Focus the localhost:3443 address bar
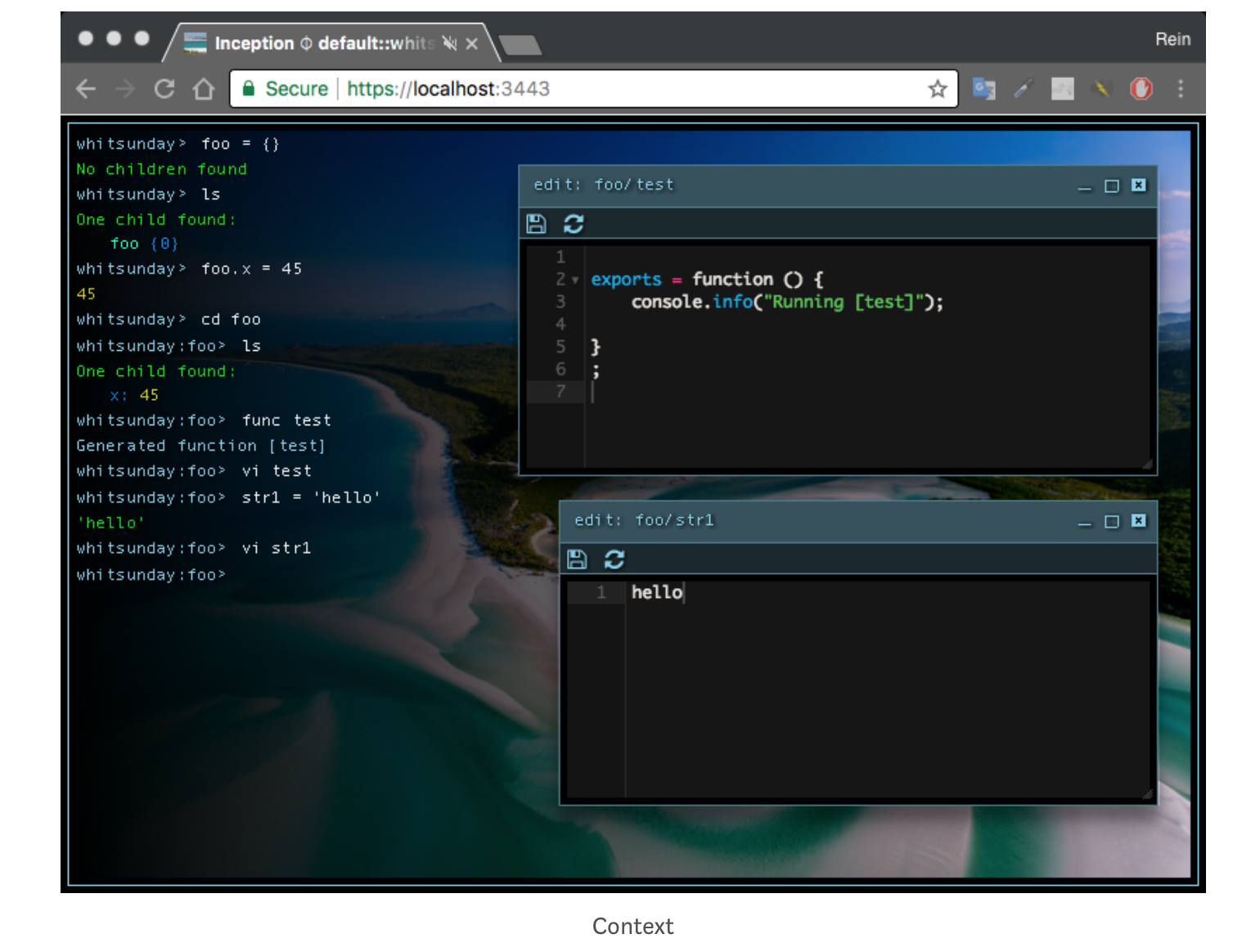Image resolution: width=1260 pixels, height=952 pixels. 594,88
